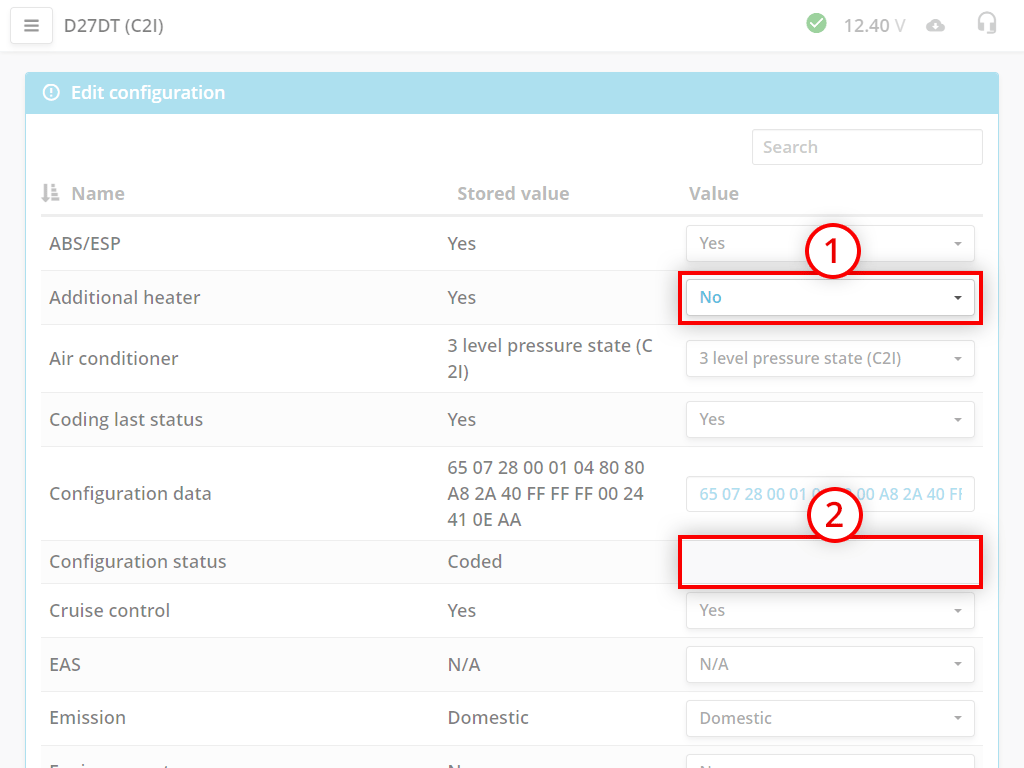1024x768 pixels.
Task: Click the Edit configuration info icon
Action: pos(51,93)
